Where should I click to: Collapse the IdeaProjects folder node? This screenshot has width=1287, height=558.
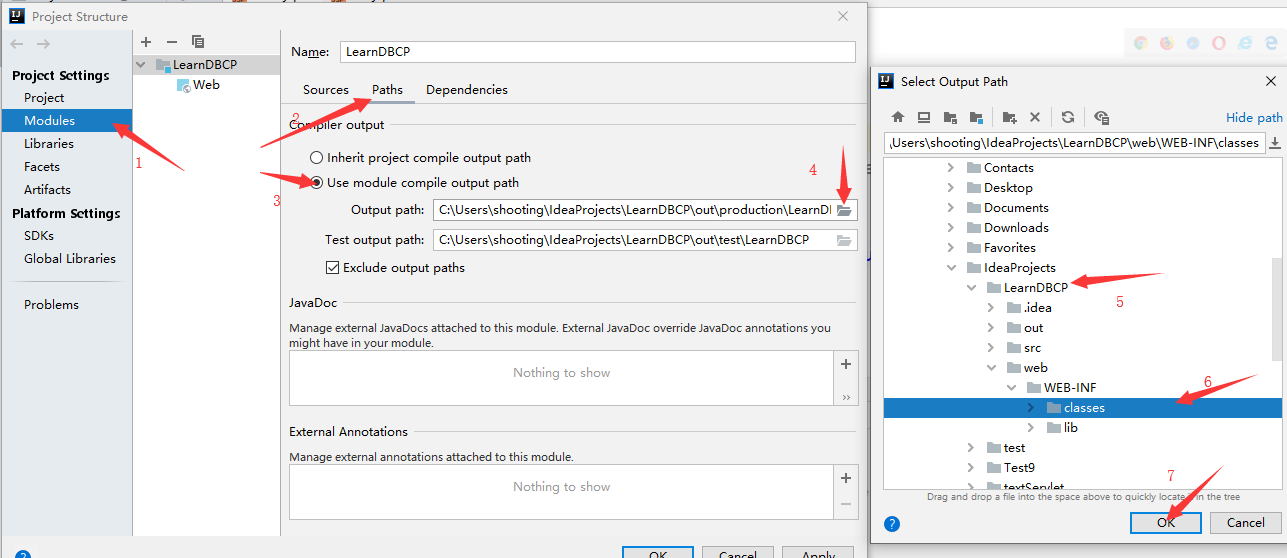tap(951, 268)
